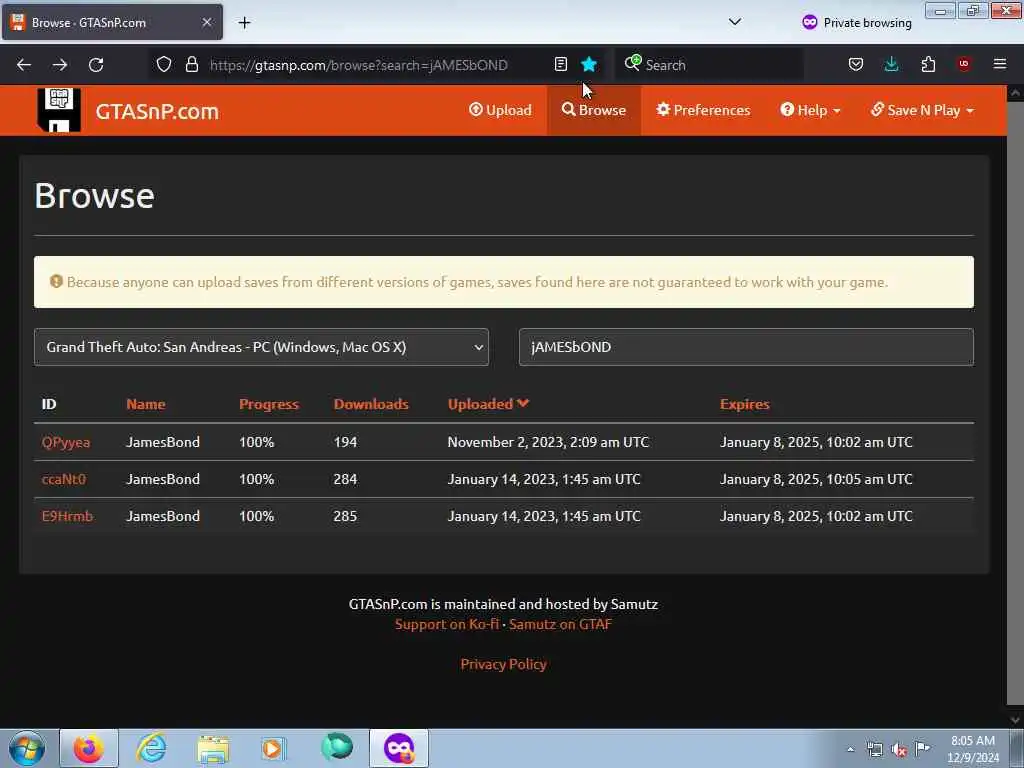Screen dimensions: 1024x768
Task: Click the November 2, 2023 upload date
Action: [548, 442]
